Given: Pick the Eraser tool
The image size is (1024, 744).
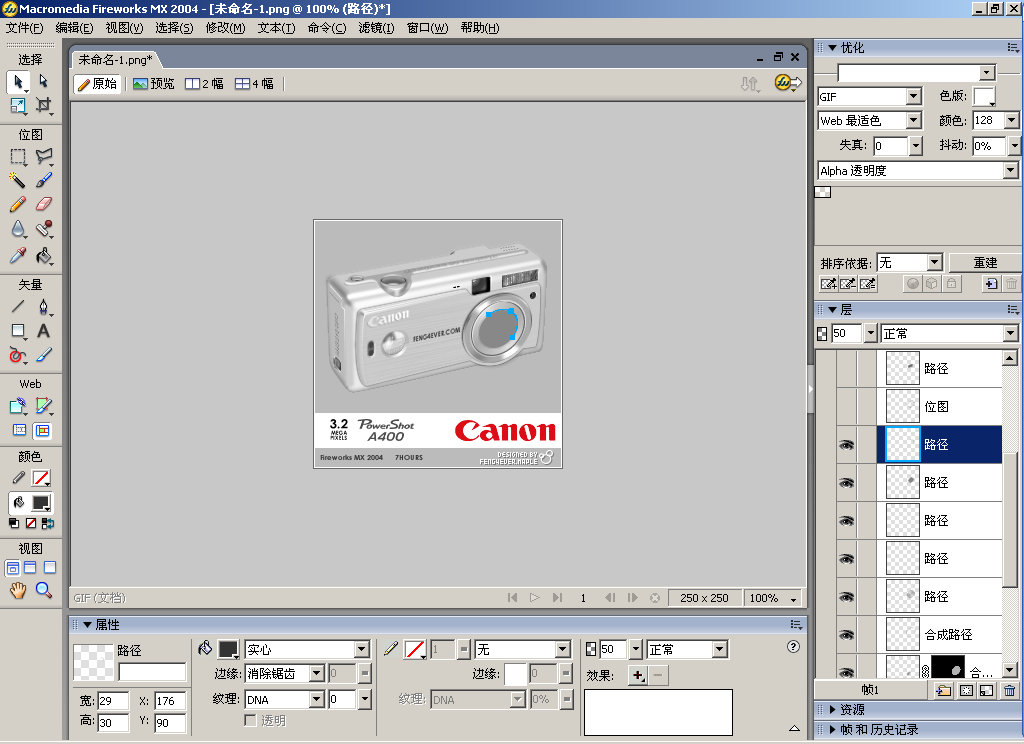Looking at the screenshot, I should 43,204.
